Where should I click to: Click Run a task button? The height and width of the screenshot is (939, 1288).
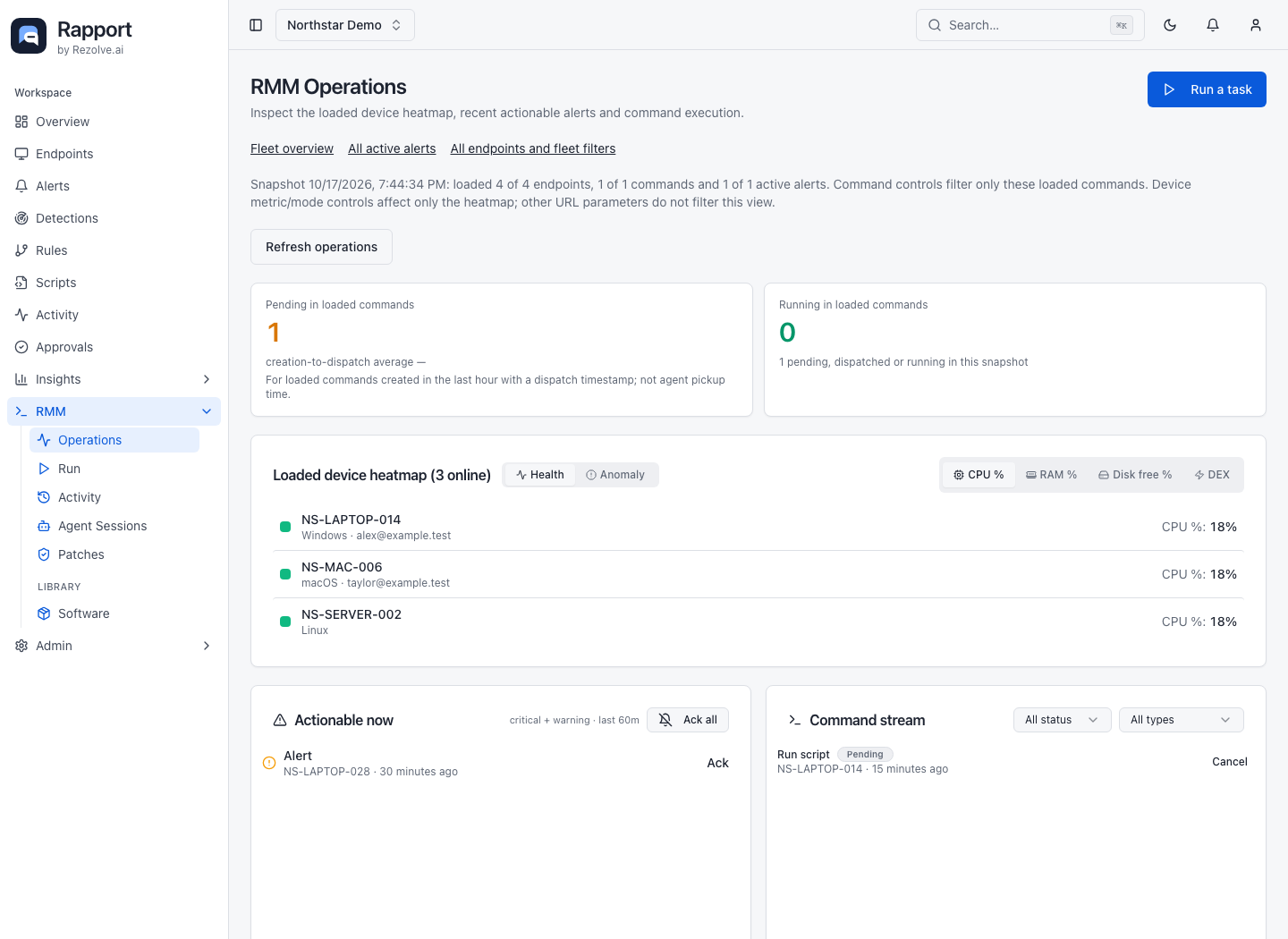[1207, 89]
